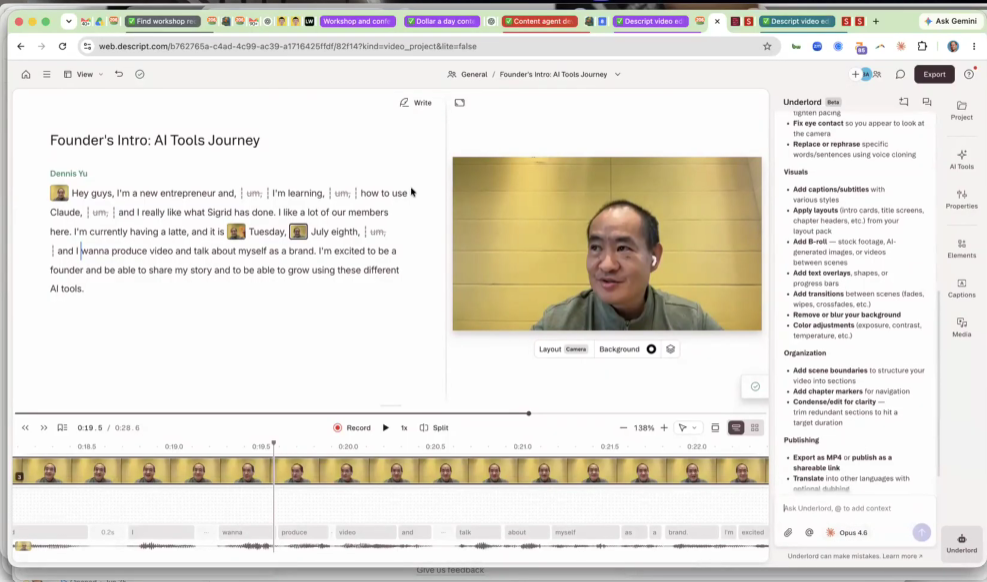Toggle the grid storyboard view button
The image size is (987, 582).
tap(755, 428)
